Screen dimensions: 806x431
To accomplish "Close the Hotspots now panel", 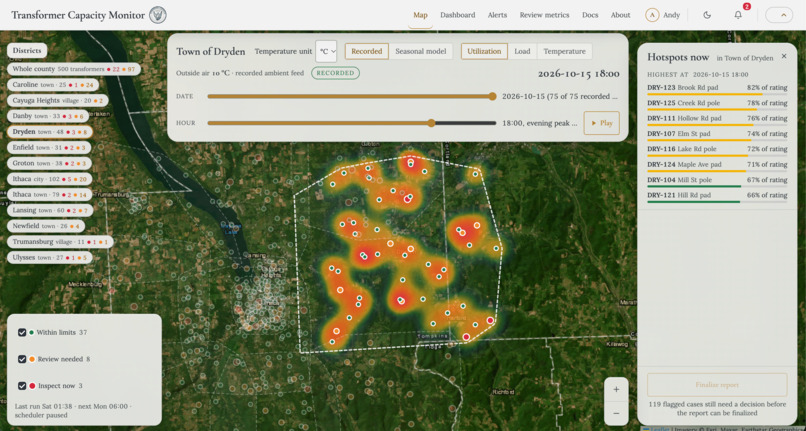I will 784,56.
